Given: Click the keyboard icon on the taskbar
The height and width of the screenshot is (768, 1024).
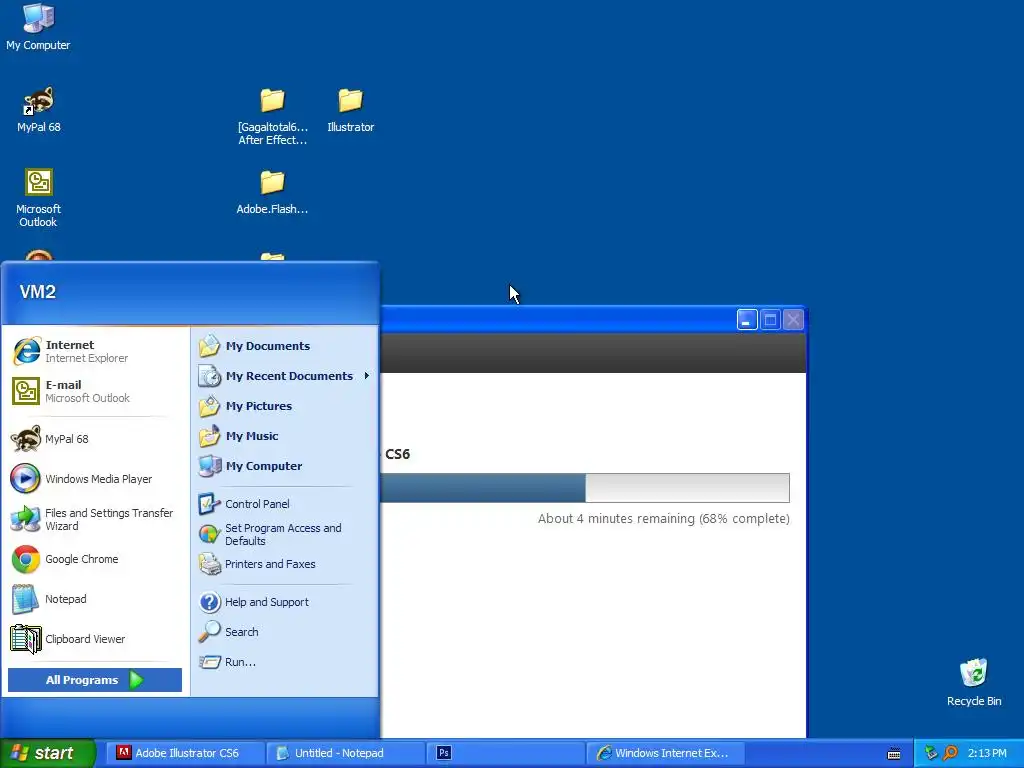Looking at the screenshot, I should point(894,754).
